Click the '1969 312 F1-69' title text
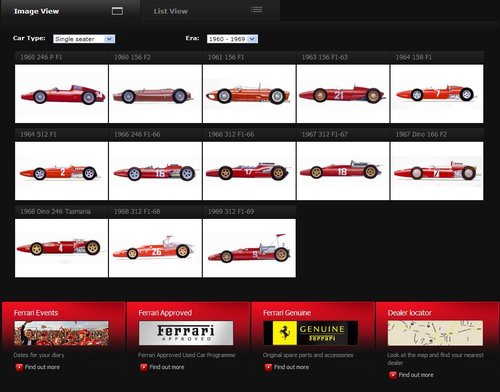 click(231, 211)
